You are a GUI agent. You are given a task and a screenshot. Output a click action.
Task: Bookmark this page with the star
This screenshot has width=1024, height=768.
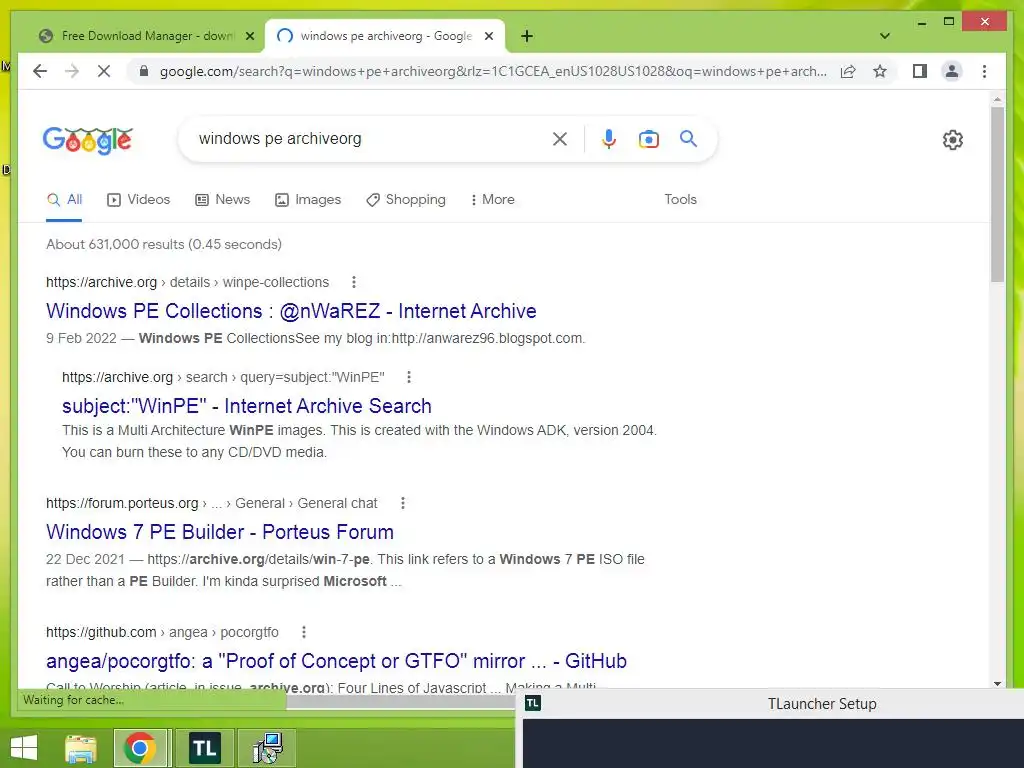tap(880, 71)
